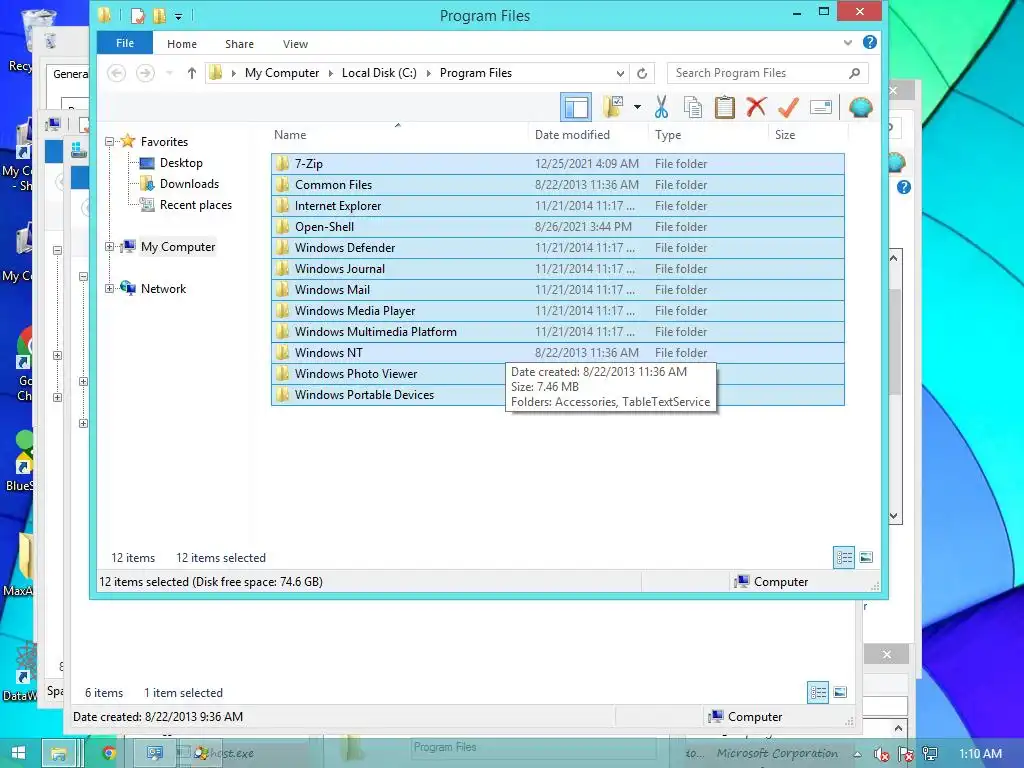
Task: Select Recent places under Favorites
Action: click(195, 204)
